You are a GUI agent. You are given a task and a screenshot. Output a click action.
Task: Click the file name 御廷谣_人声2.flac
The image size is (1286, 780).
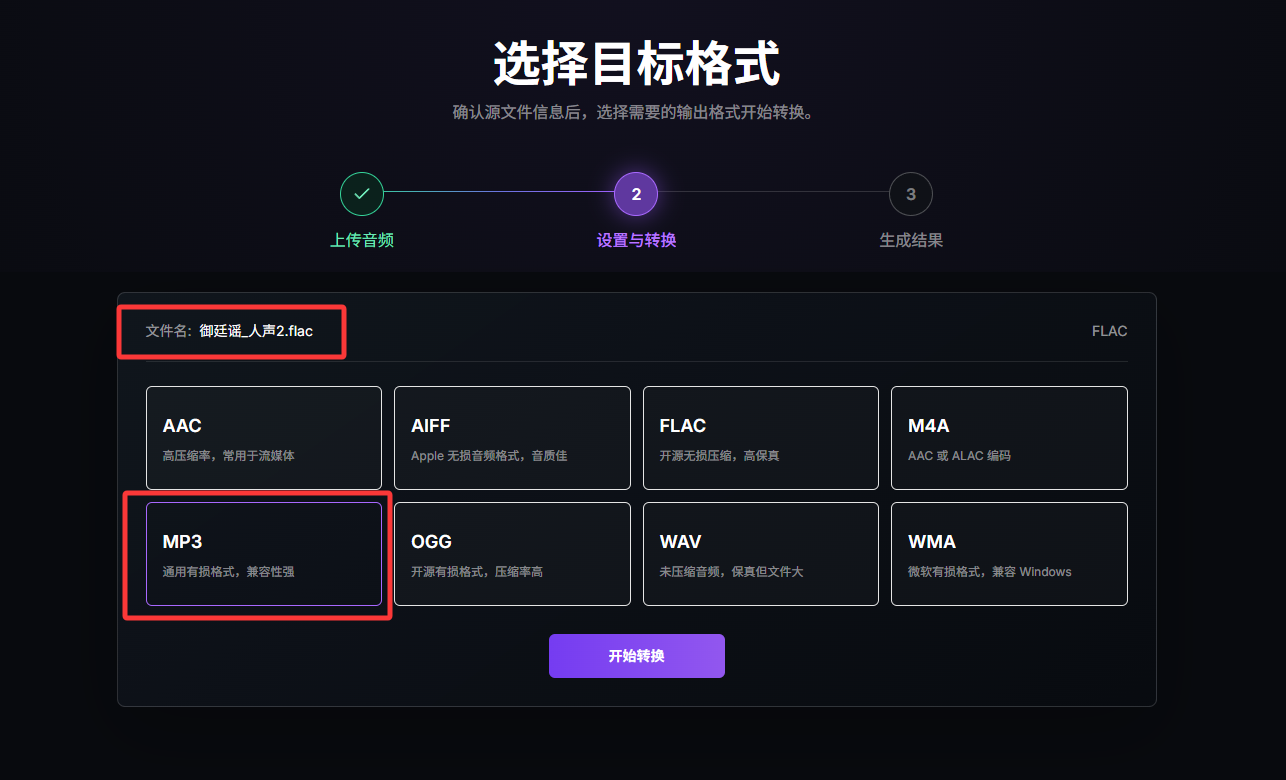(256, 331)
